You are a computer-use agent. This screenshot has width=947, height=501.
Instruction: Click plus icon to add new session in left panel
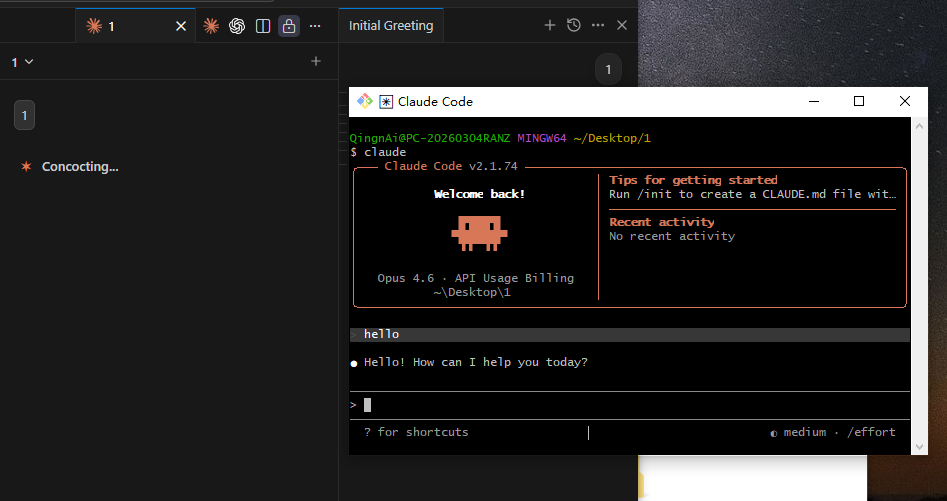(x=316, y=61)
